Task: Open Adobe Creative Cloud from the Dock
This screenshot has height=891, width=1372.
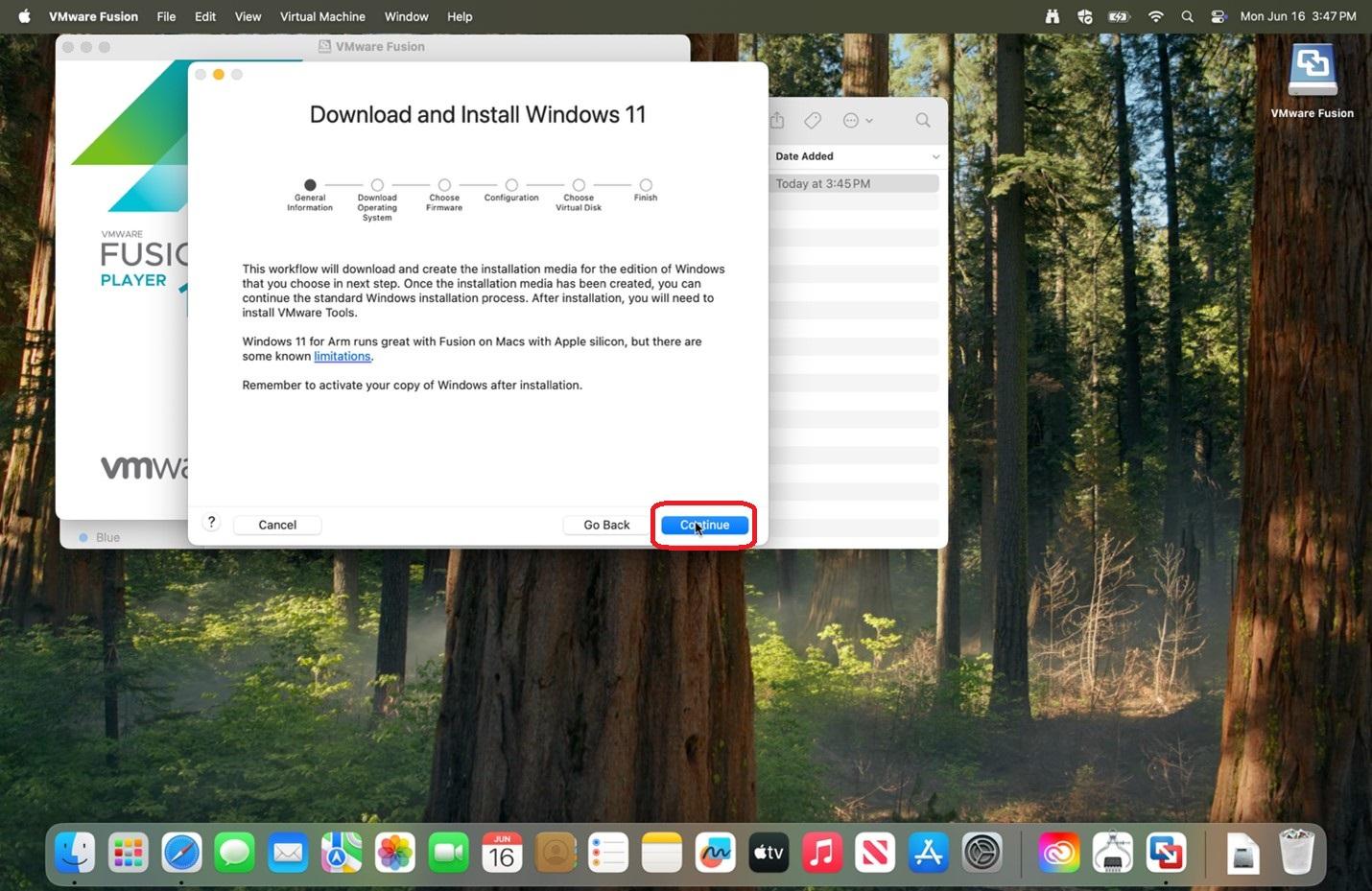Action: coord(1059,852)
